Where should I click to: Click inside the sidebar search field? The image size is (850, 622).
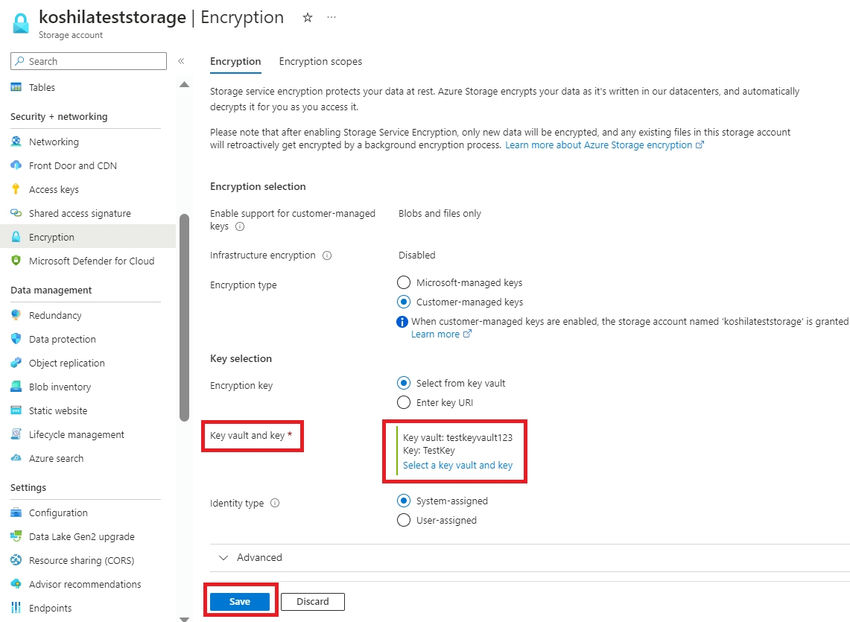click(87, 61)
